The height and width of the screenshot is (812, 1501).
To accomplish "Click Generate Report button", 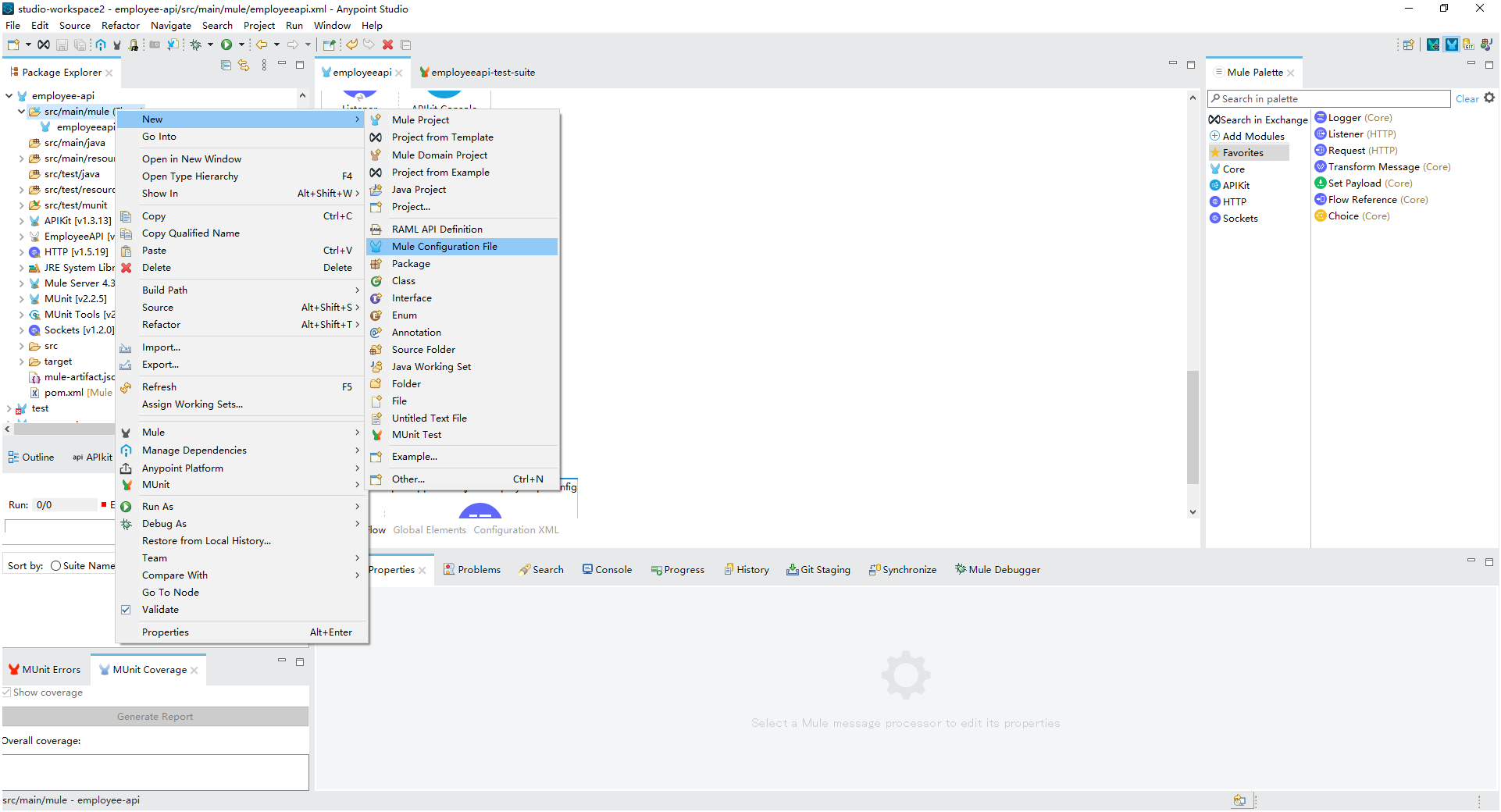I will tap(155, 717).
